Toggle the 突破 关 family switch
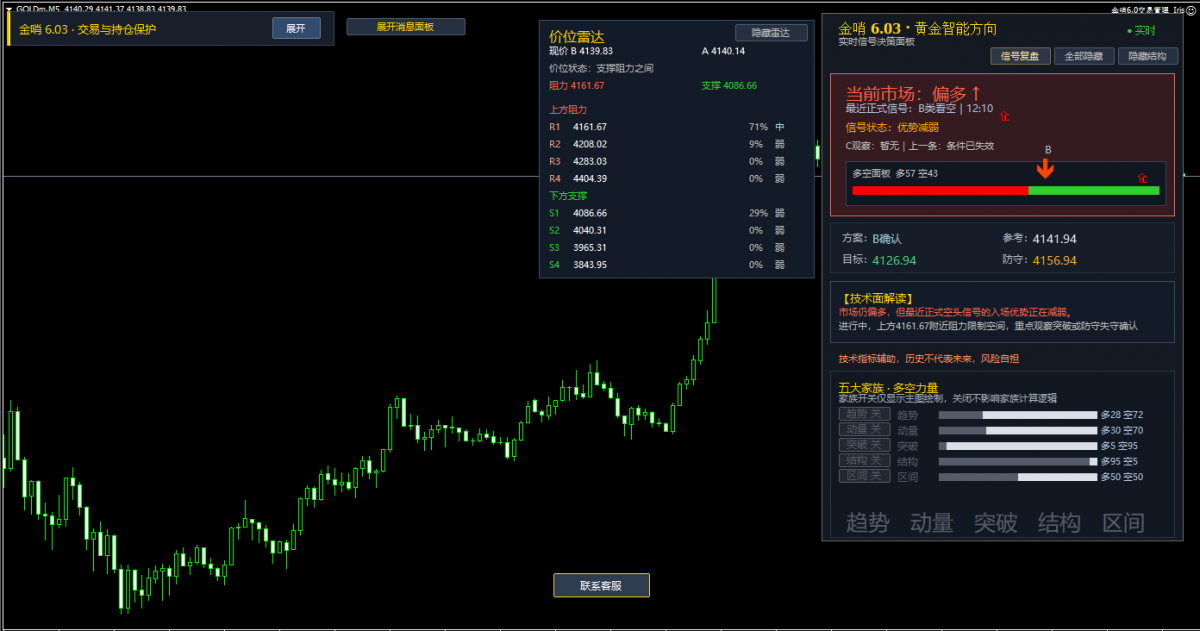Screen dimensions: 1200x631 pos(864,445)
